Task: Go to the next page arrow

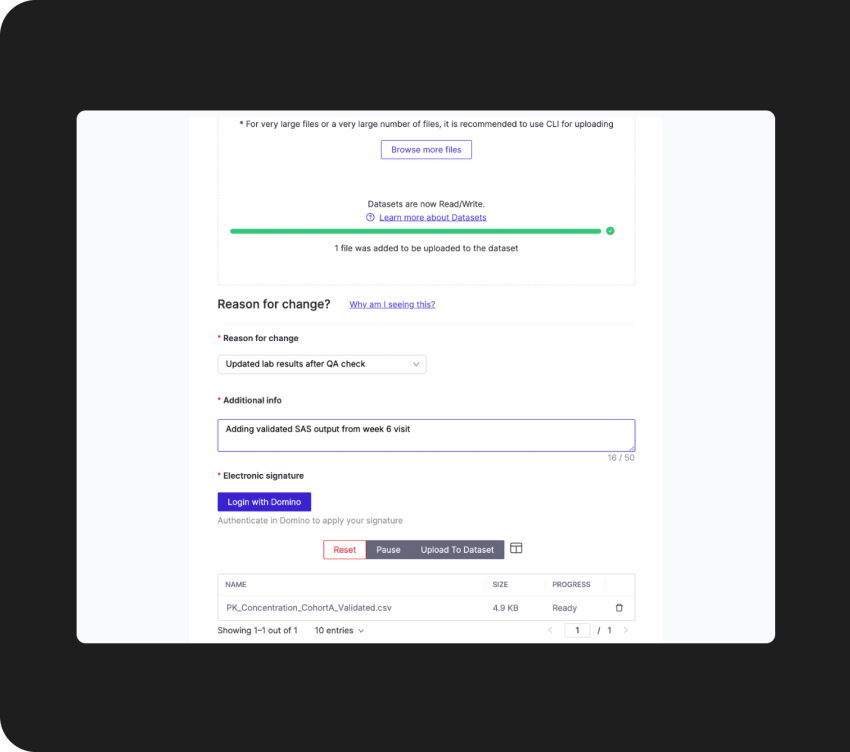Action: (x=626, y=630)
